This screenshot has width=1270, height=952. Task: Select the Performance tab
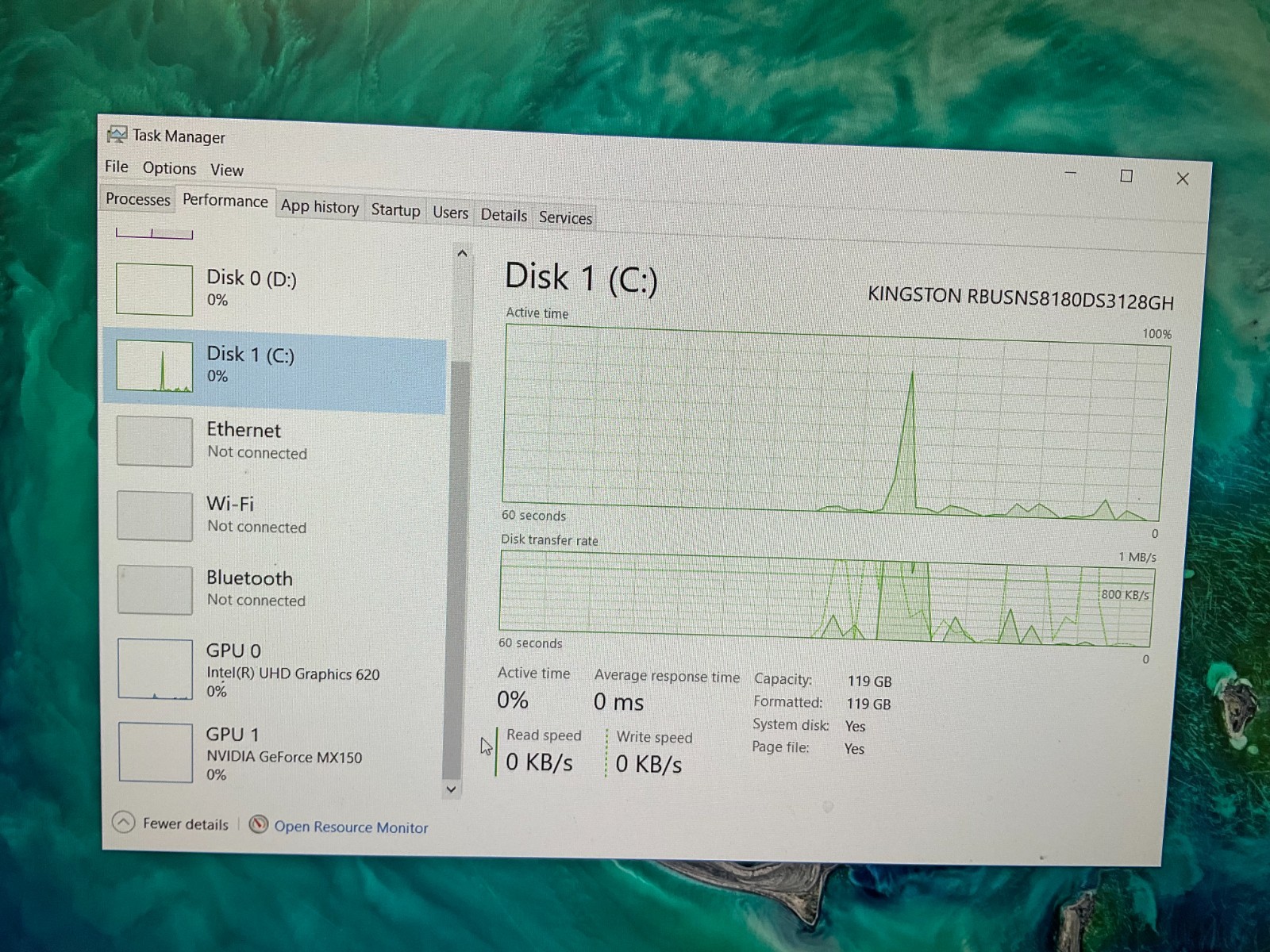pos(225,200)
